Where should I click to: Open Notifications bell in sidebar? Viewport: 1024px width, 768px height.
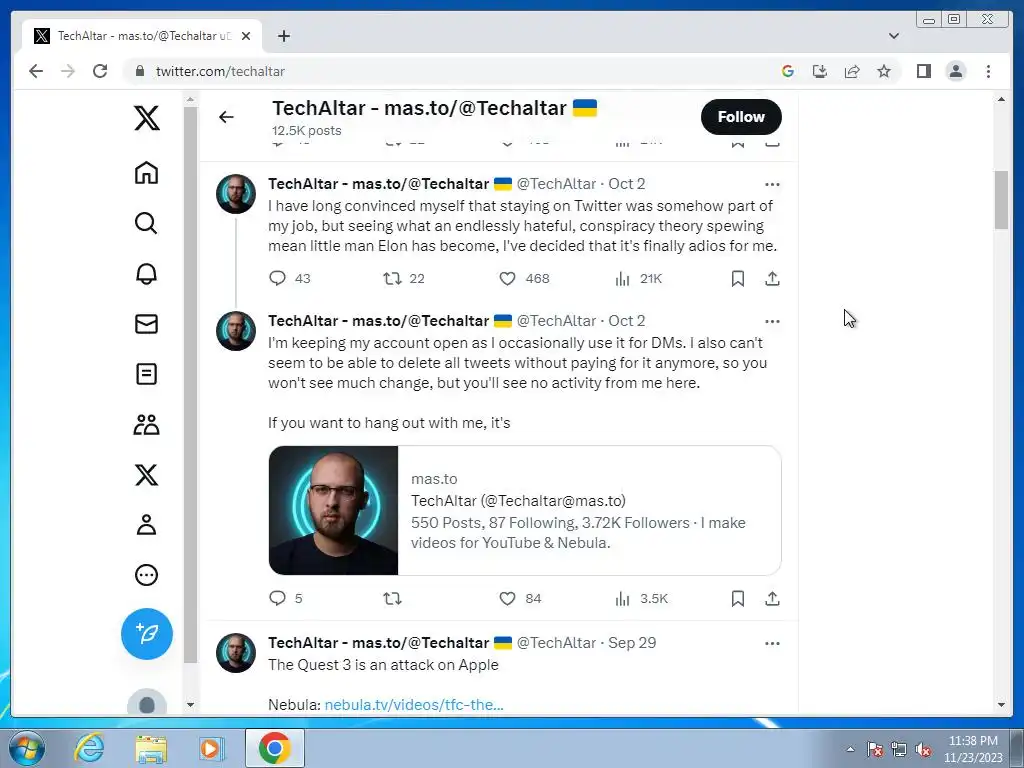click(146, 274)
